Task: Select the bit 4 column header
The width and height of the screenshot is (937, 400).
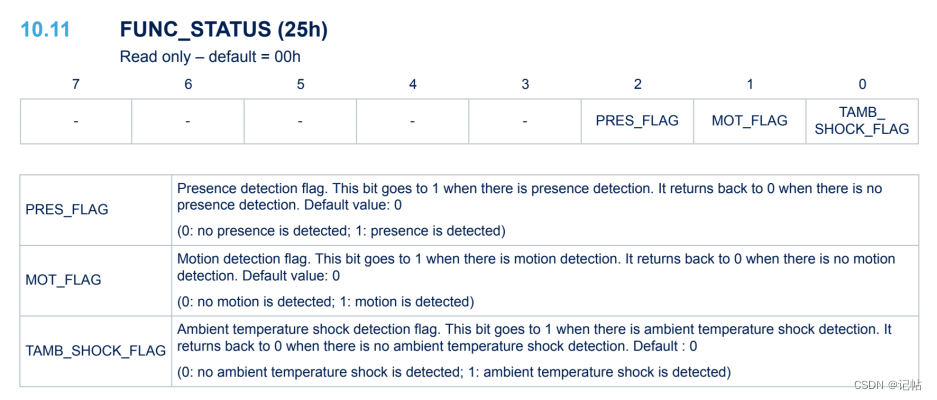Action: coord(412,85)
